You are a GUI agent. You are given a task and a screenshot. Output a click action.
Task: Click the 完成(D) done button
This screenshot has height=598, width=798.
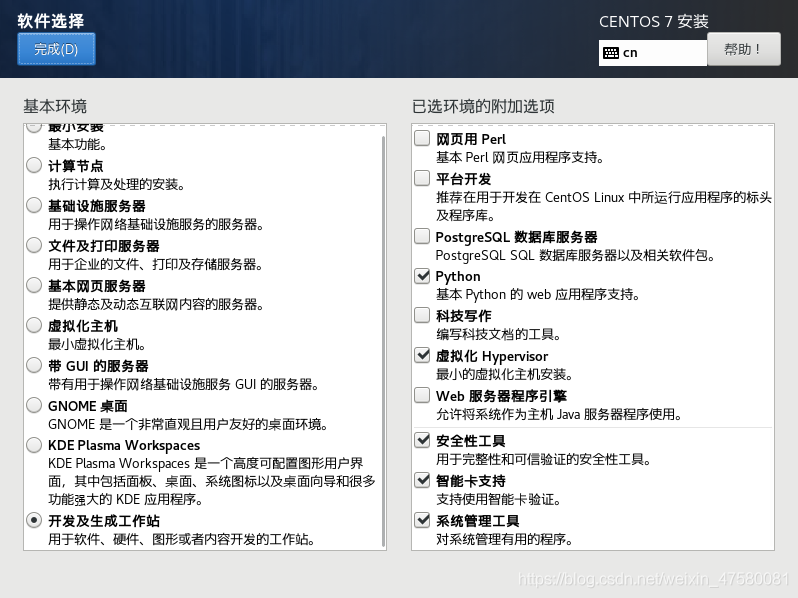(x=56, y=49)
